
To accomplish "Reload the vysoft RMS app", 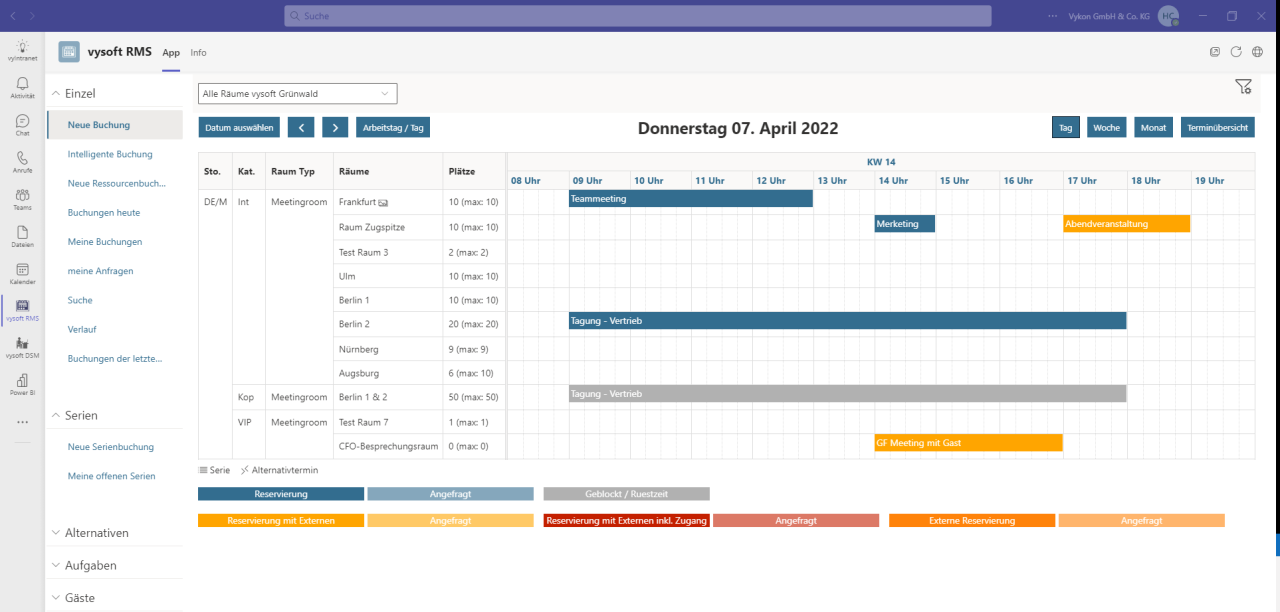I will (1238, 52).
